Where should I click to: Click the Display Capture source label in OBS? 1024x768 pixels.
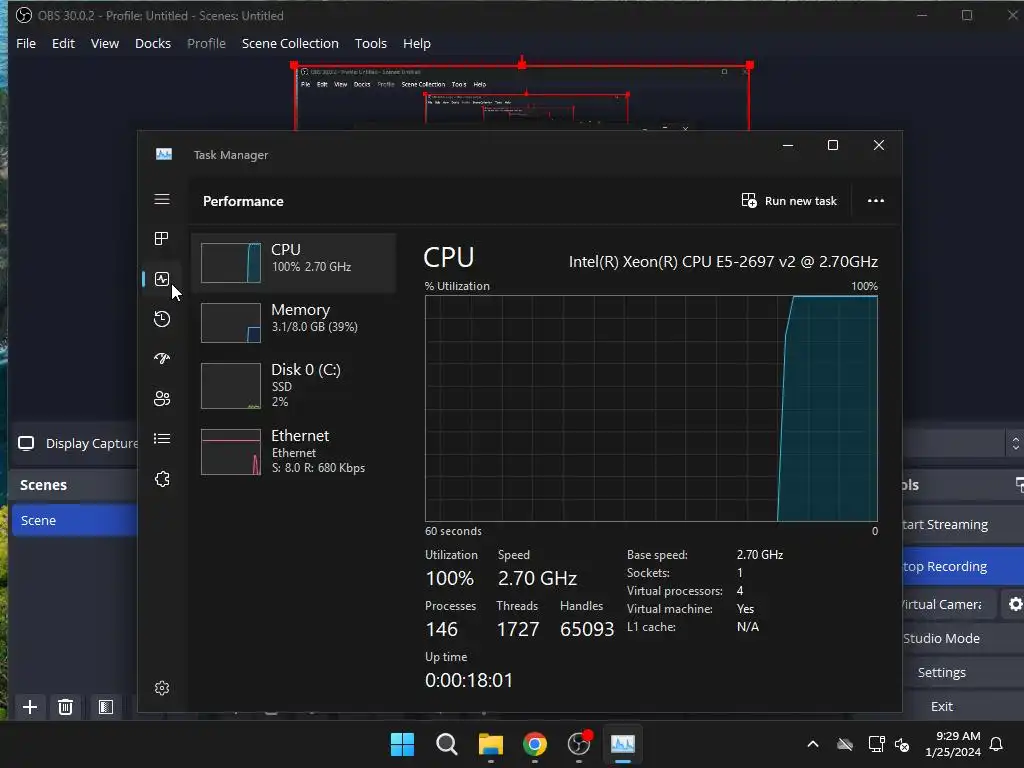click(x=91, y=443)
